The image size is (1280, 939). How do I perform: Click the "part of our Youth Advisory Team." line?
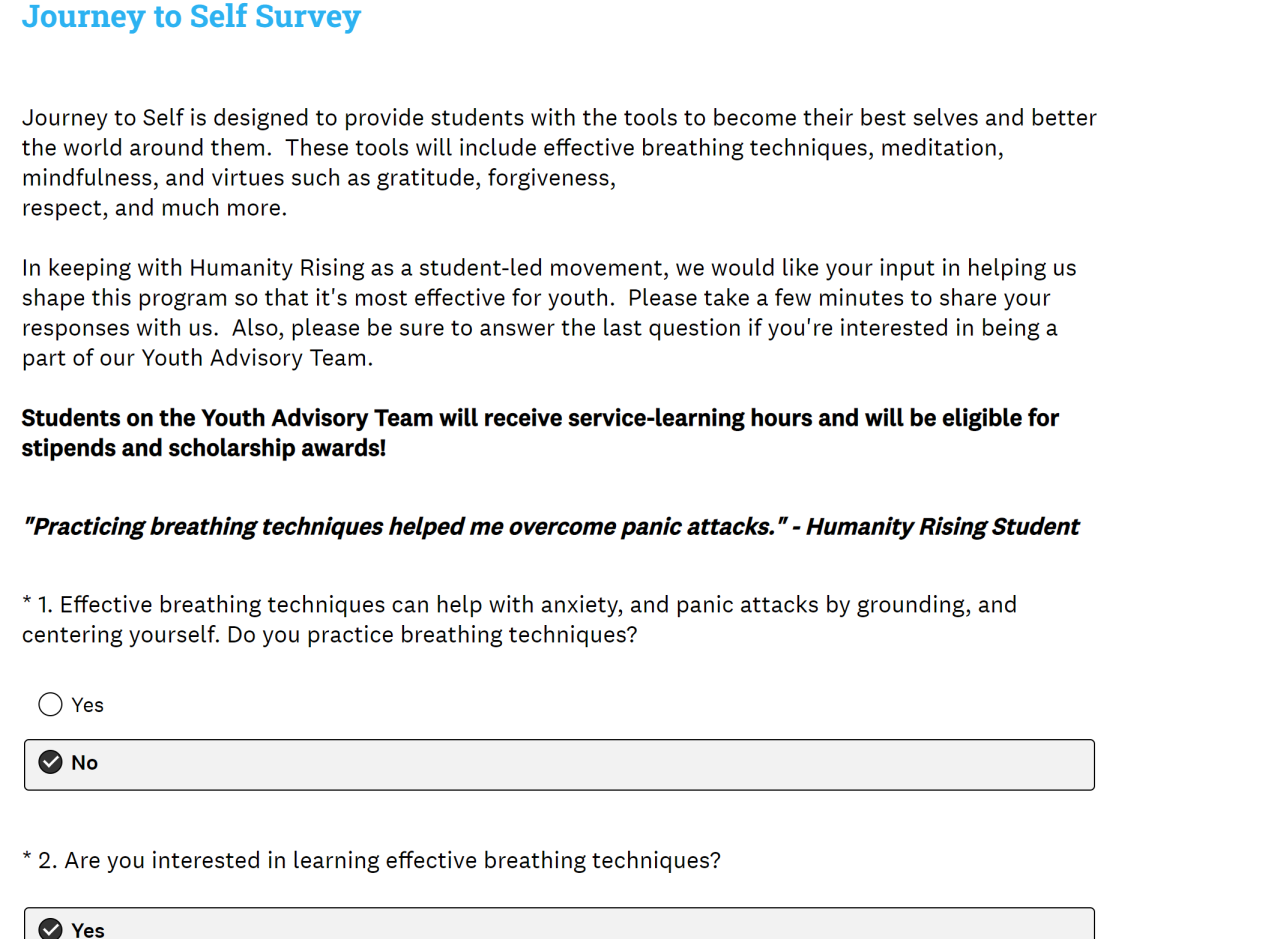click(197, 358)
